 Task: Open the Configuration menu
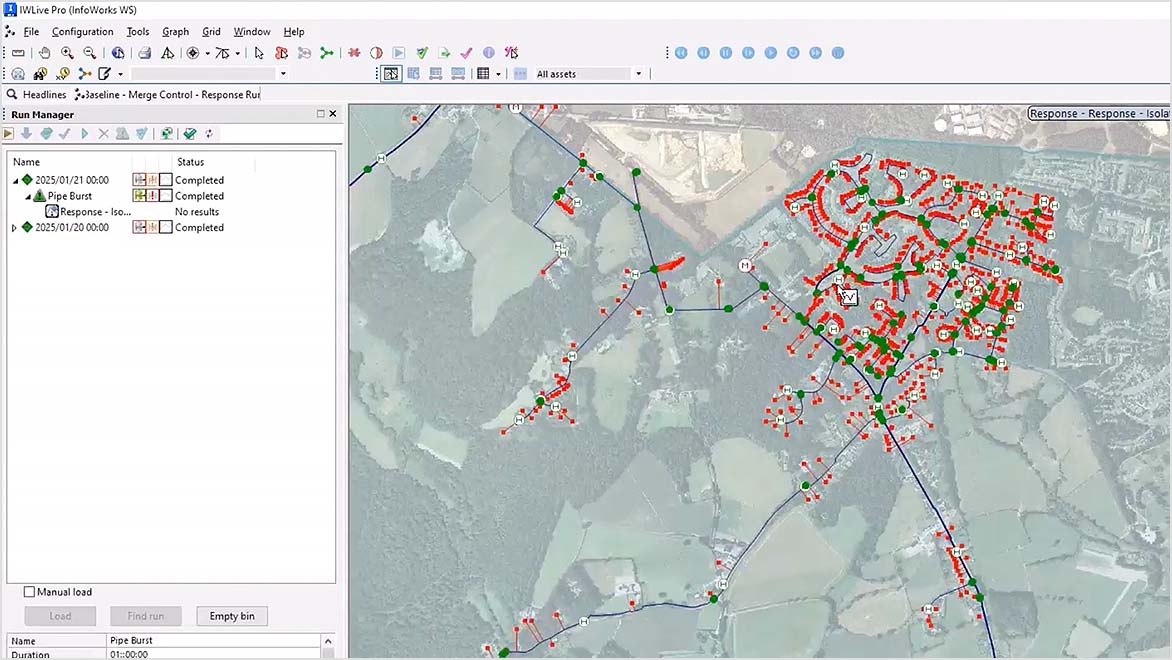pyautogui.click(x=83, y=31)
